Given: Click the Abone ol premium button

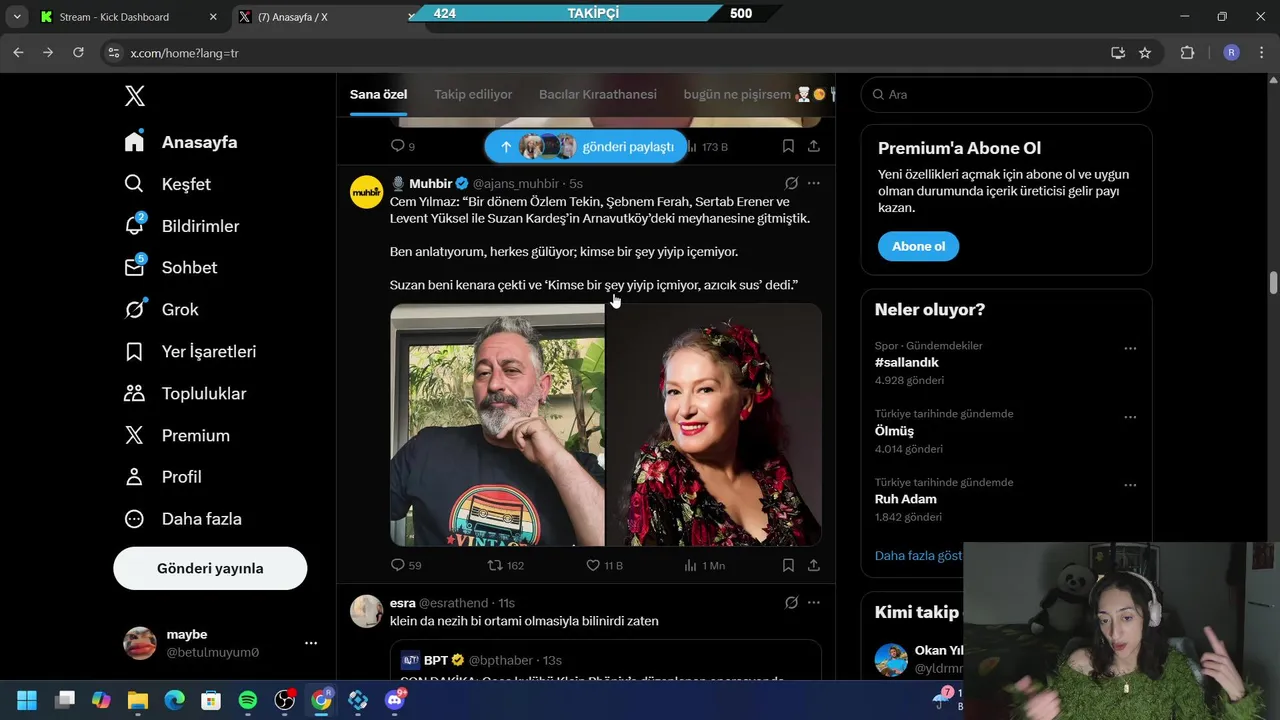Looking at the screenshot, I should coord(918,246).
